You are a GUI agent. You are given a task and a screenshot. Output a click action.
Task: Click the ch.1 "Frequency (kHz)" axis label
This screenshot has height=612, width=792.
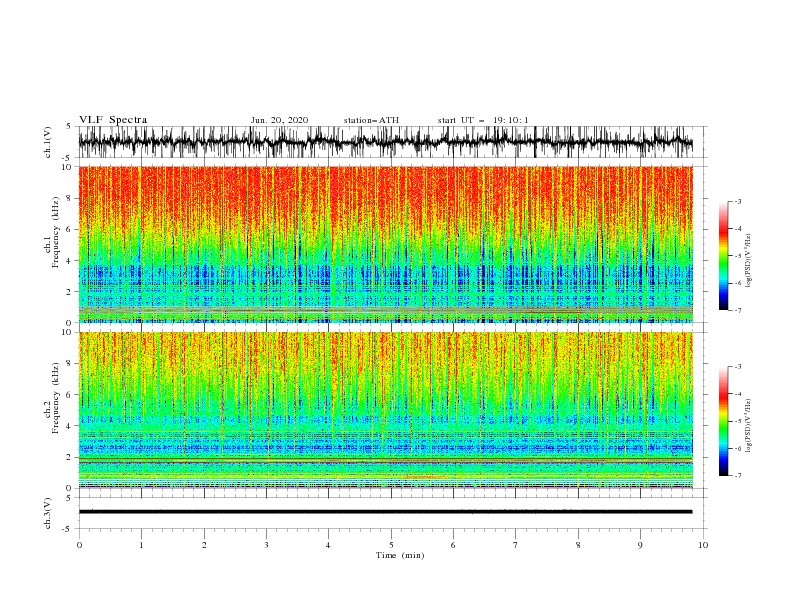tap(56, 231)
